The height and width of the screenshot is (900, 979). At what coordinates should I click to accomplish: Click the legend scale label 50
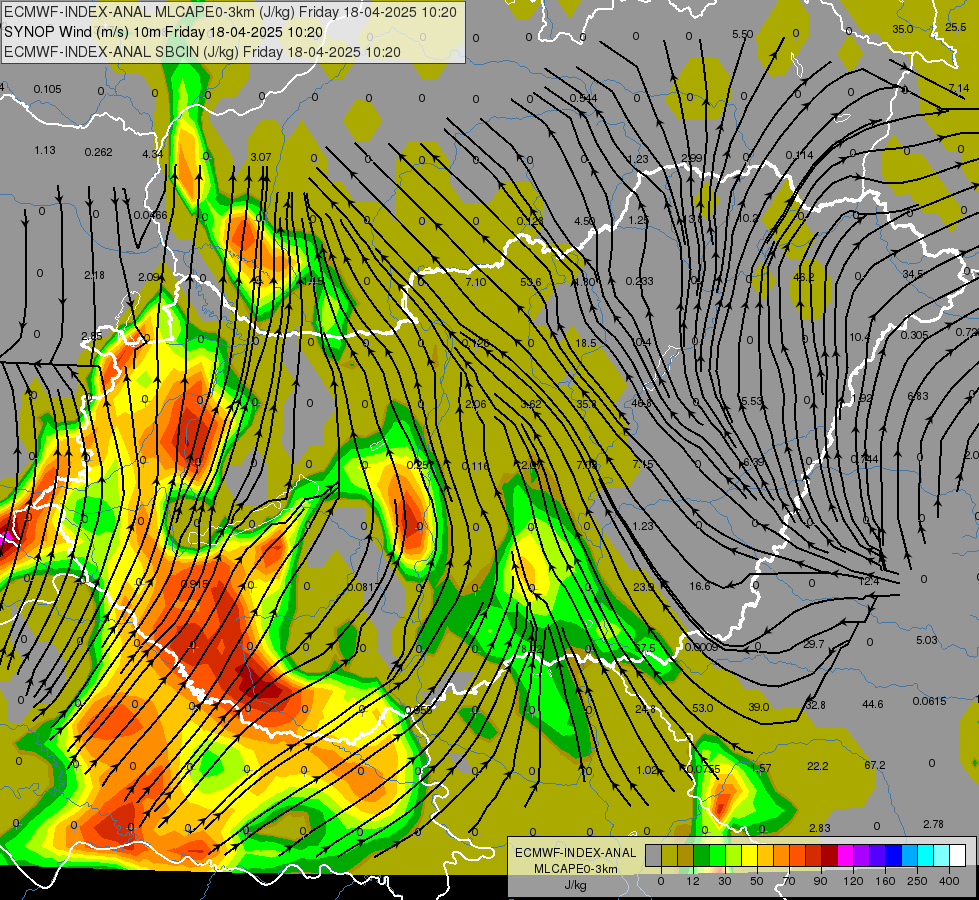point(757,881)
